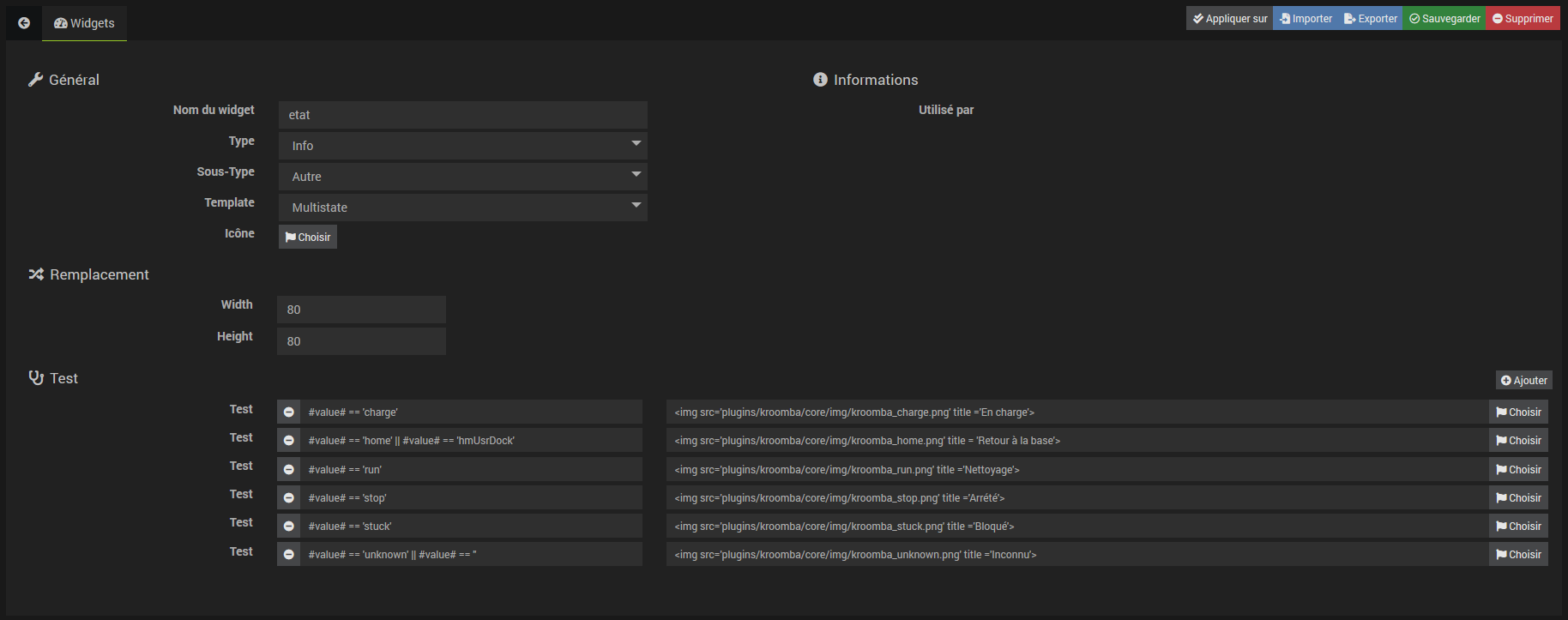Edit the kroomba_unknown.png result field
Screen dimensions: 1568x620
point(1077,555)
